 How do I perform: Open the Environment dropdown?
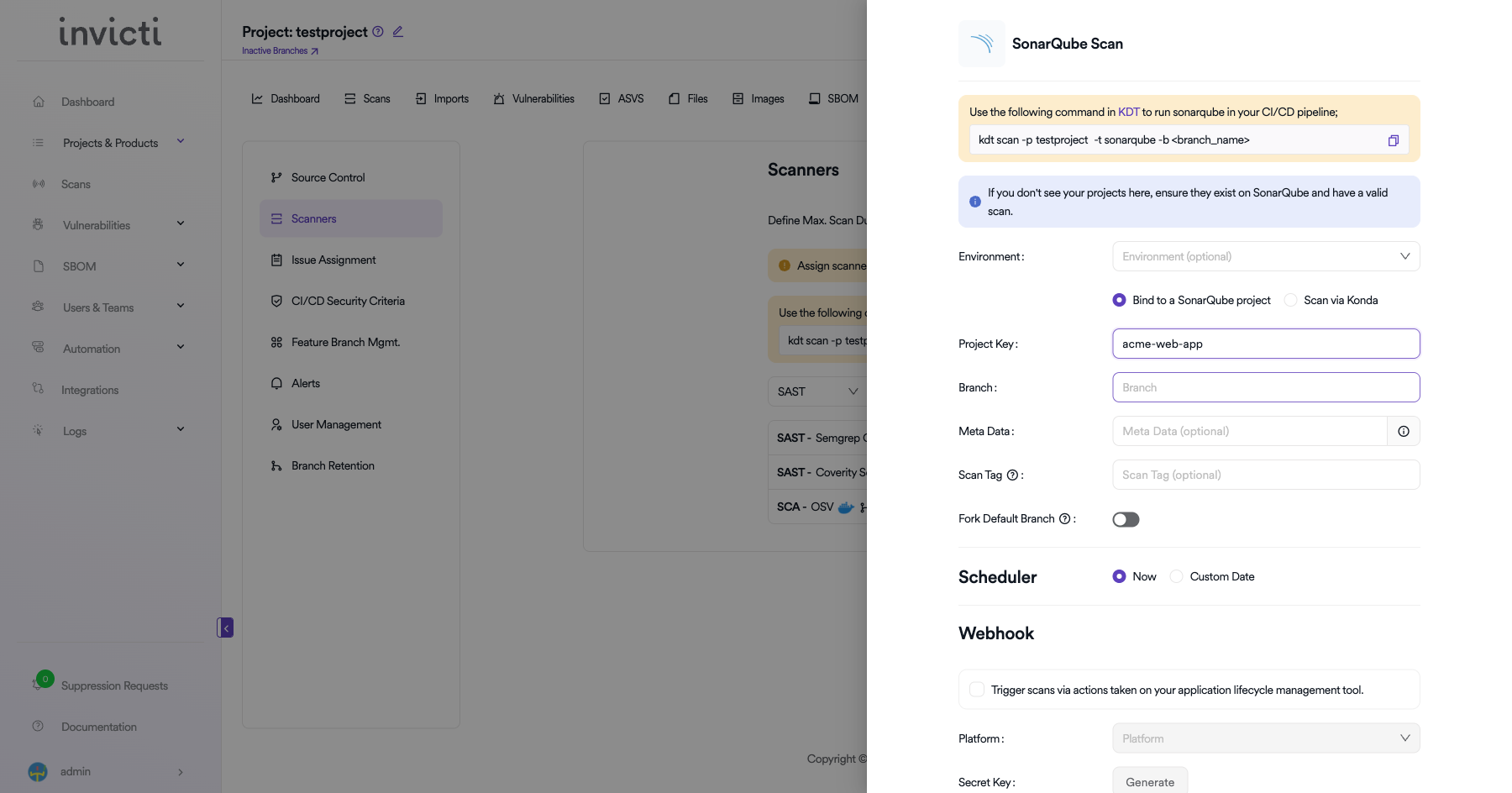pos(1265,256)
